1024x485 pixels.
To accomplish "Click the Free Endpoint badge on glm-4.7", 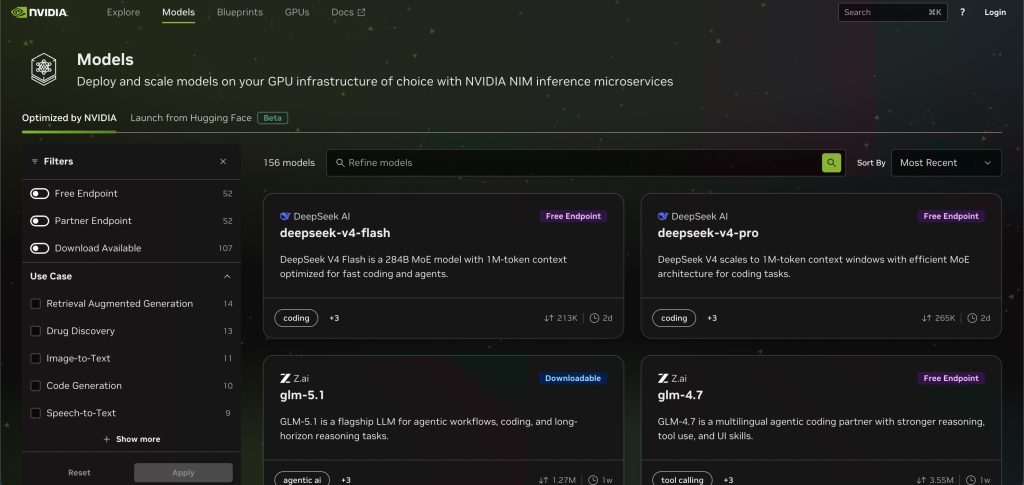I will (x=951, y=378).
